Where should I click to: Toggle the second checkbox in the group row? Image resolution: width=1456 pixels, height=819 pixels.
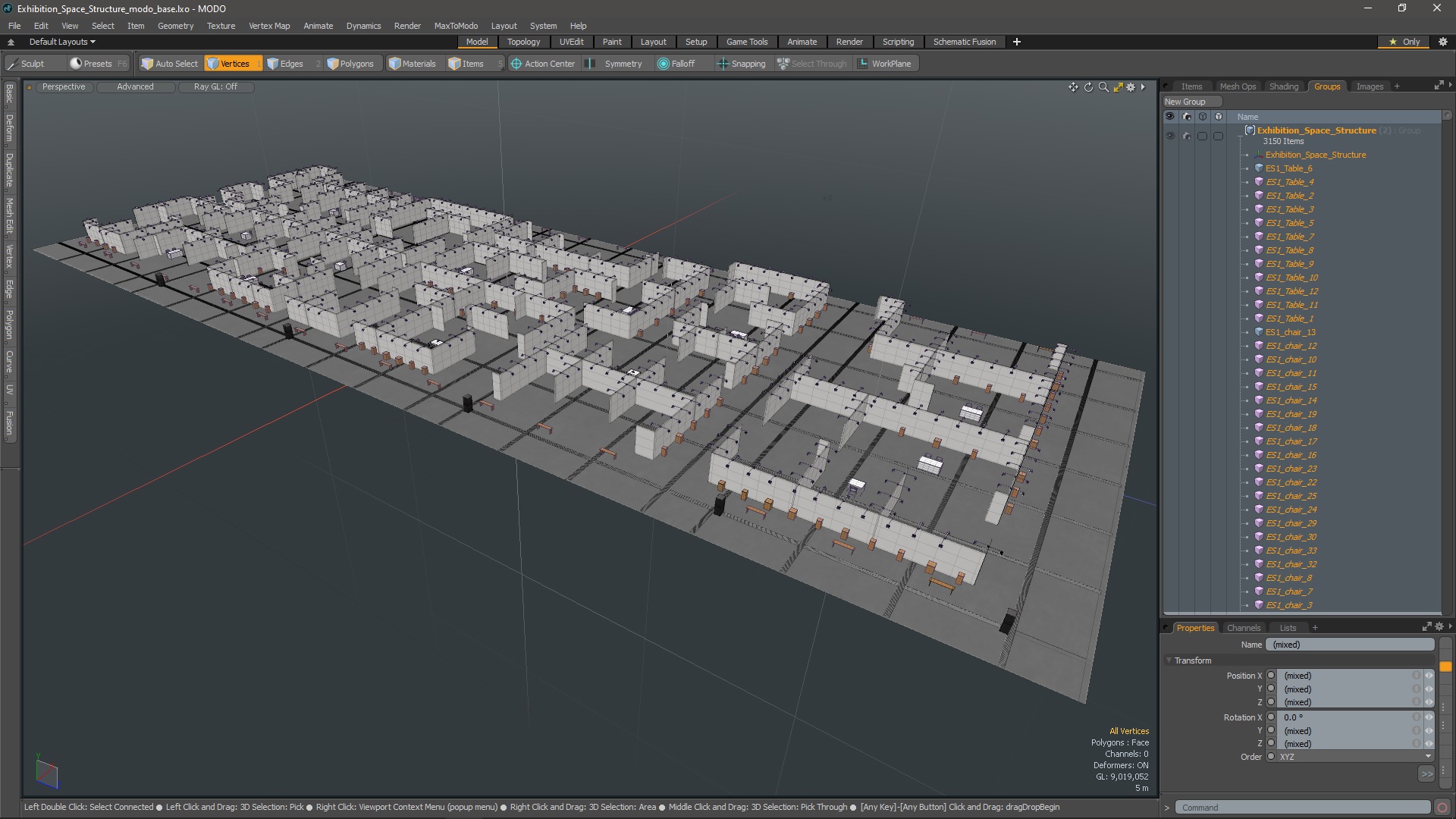click(1218, 136)
